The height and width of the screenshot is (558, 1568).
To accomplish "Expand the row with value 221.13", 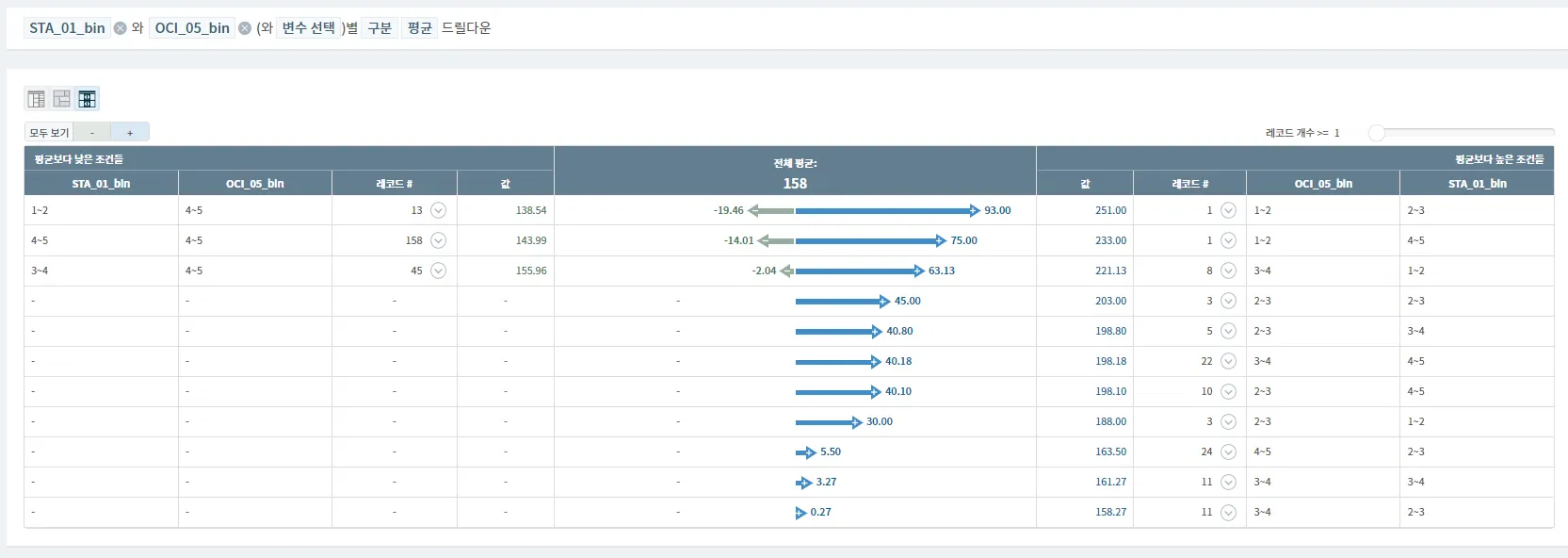I will coord(1228,271).
